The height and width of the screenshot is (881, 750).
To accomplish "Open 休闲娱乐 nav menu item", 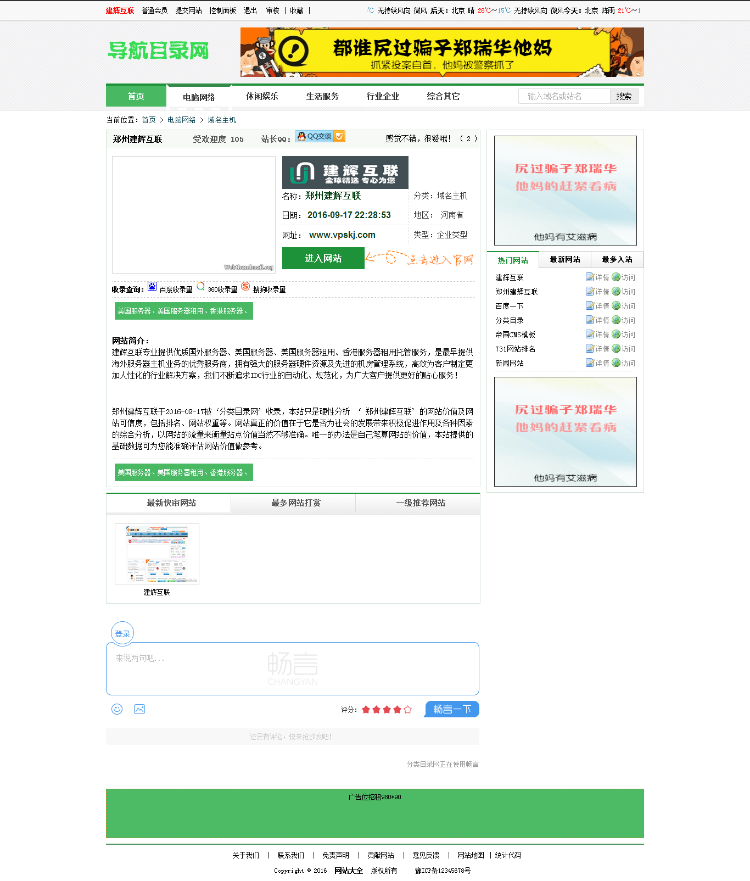I will (262, 96).
